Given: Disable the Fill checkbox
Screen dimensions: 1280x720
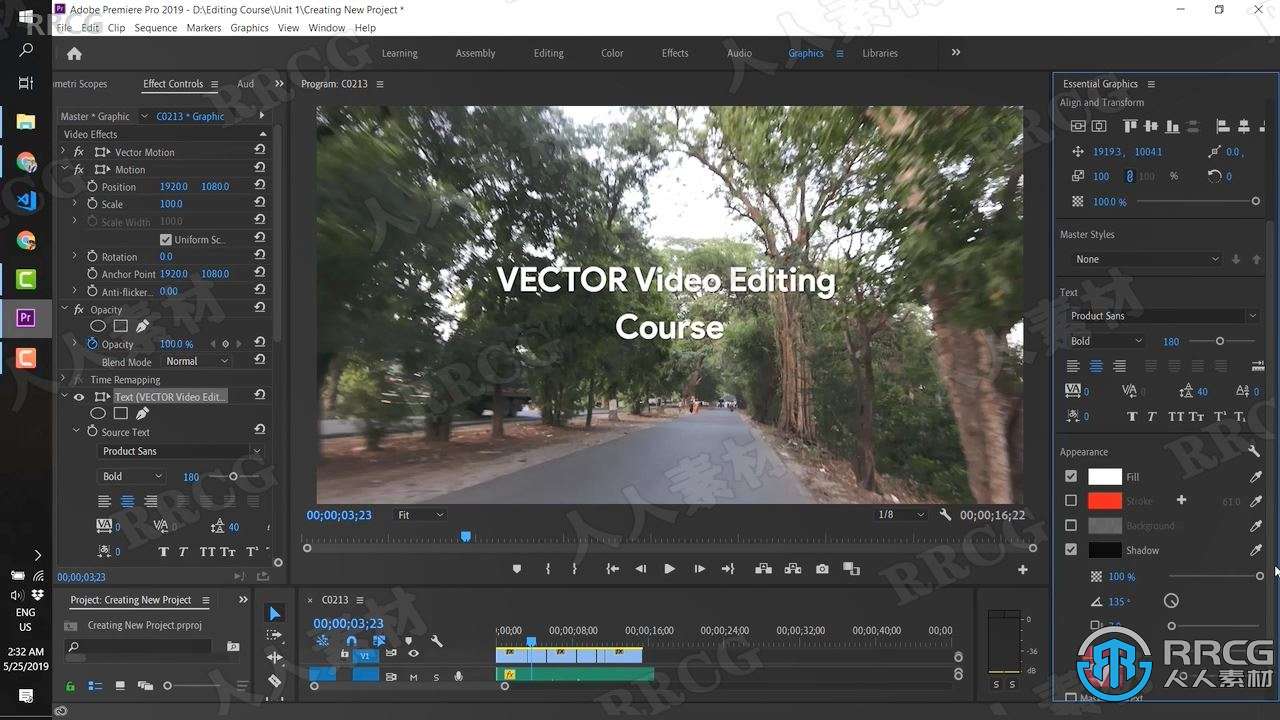Looking at the screenshot, I should coord(1071,477).
